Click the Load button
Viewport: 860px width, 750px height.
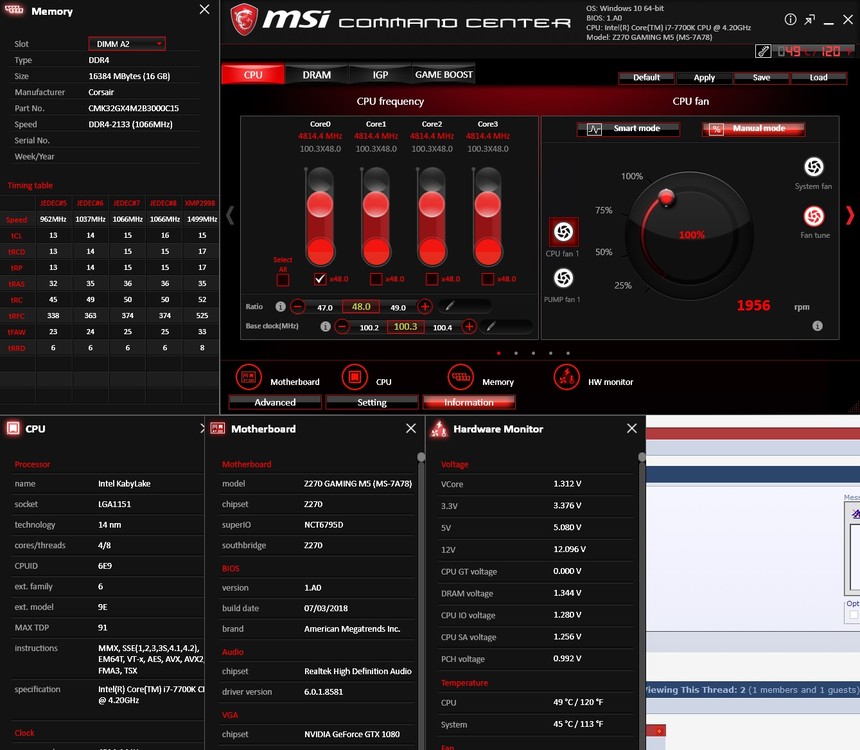pyautogui.click(x=818, y=78)
